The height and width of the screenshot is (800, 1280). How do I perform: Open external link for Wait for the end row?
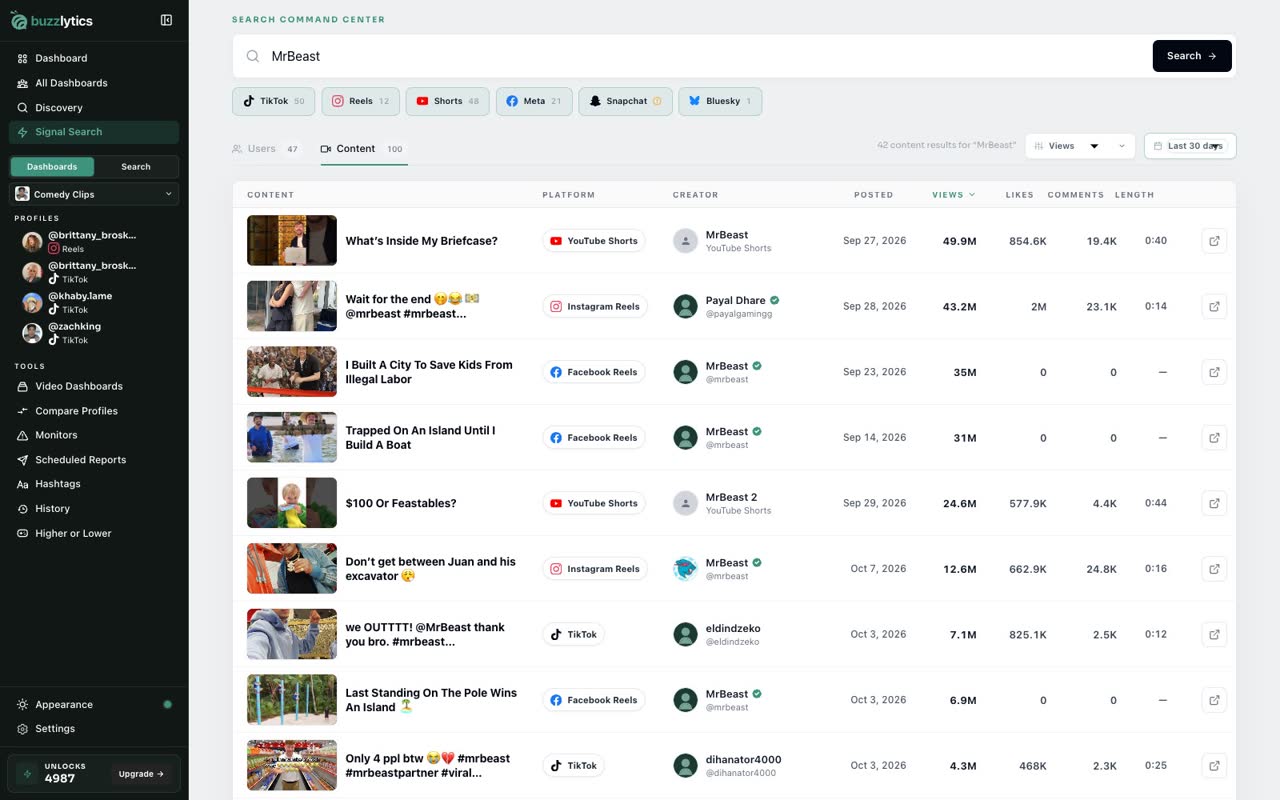point(1214,306)
